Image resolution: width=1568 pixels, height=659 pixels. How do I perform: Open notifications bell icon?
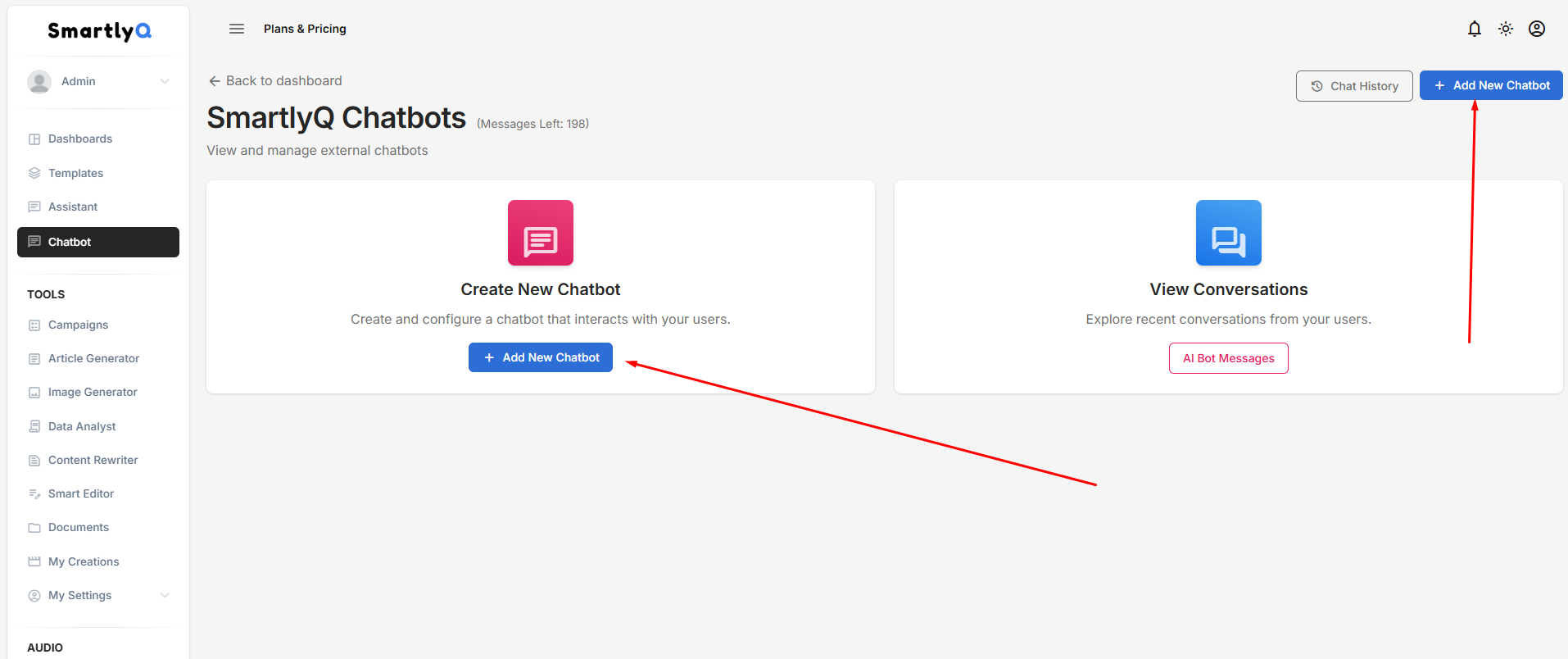click(x=1475, y=29)
